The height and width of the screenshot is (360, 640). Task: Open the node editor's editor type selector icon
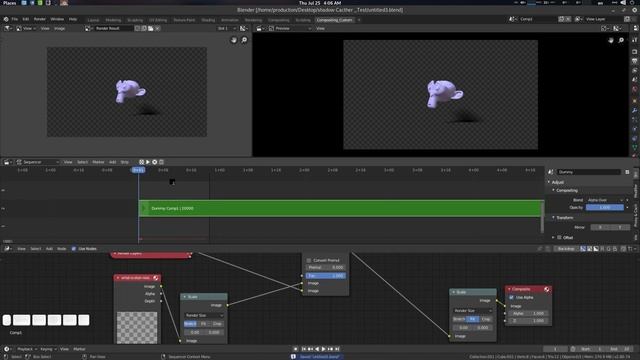(8, 249)
